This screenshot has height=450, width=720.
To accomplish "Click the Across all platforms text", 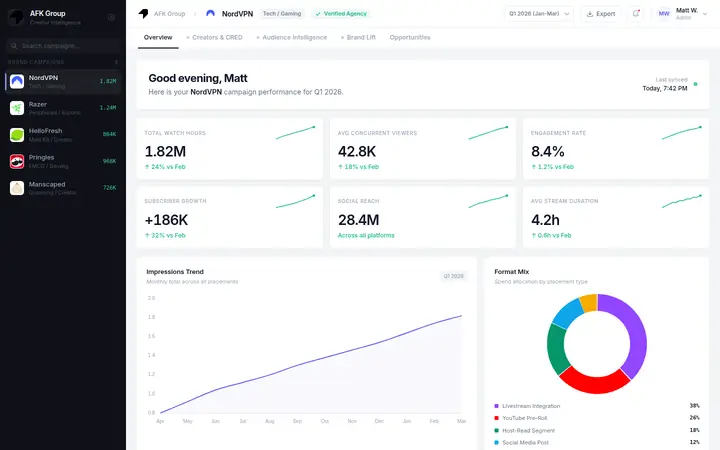I will [366, 236].
